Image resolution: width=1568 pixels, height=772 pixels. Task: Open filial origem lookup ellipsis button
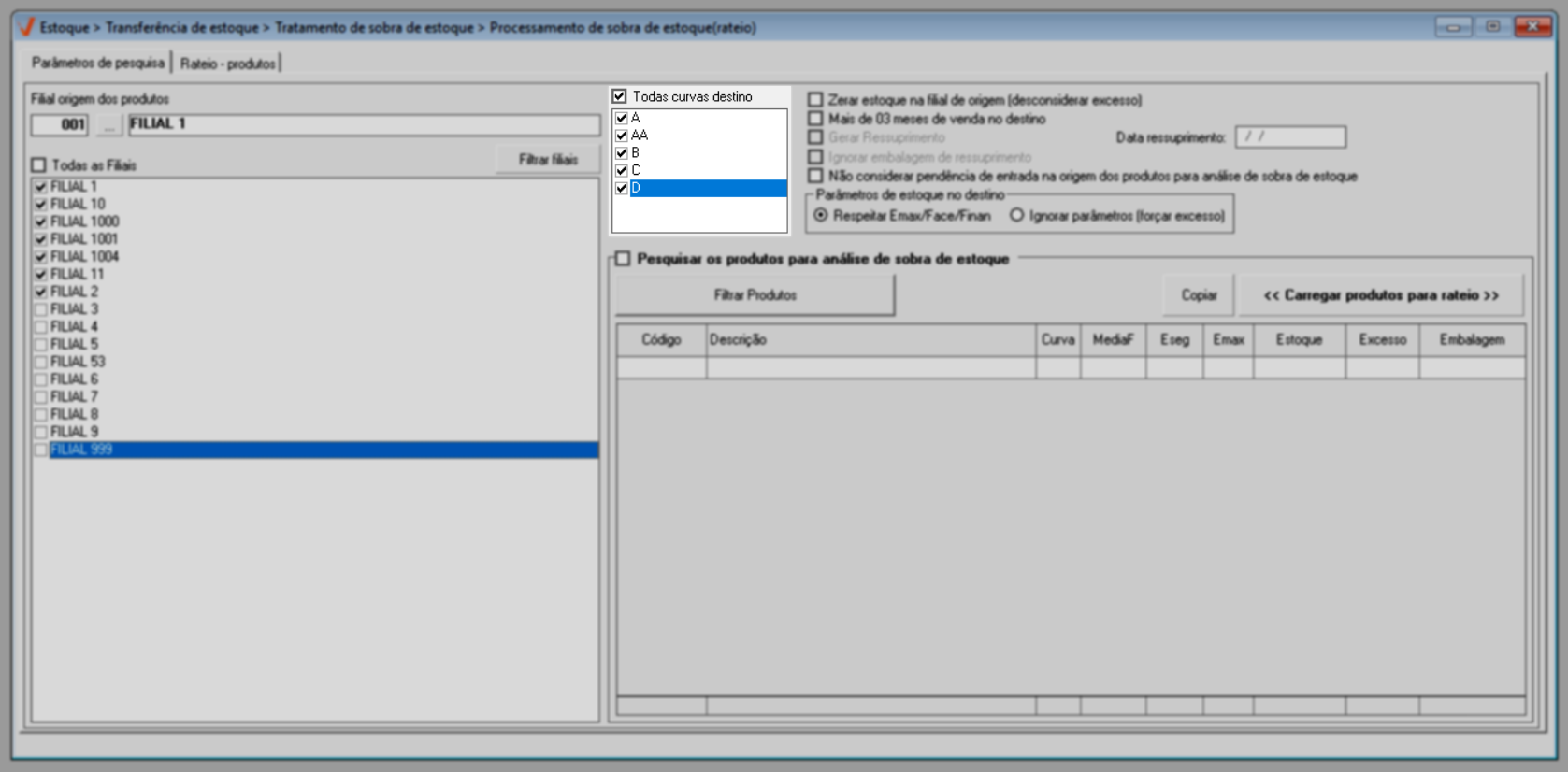[x=109, y=124]
